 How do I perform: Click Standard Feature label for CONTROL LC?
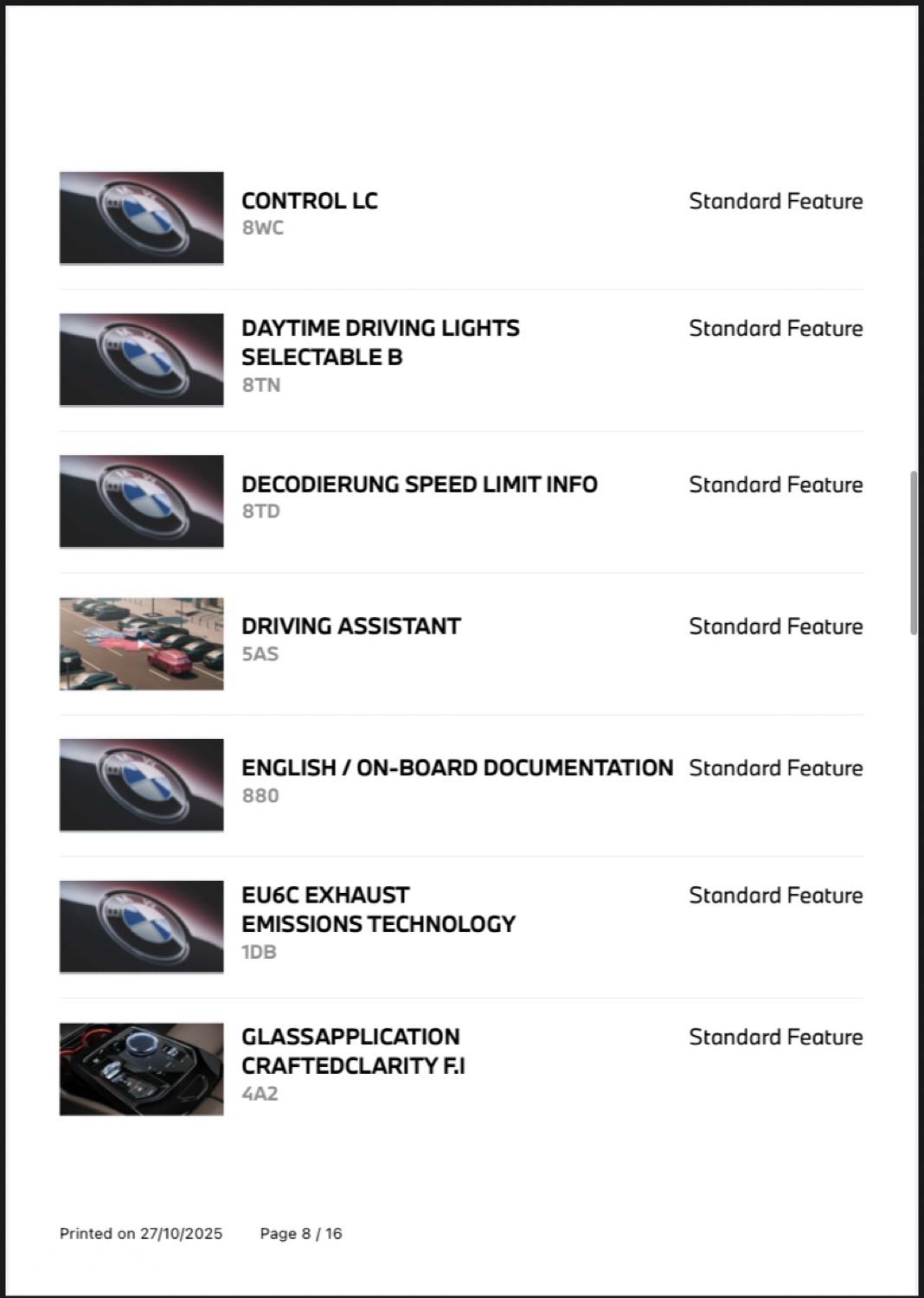click(x=775, y=201)
